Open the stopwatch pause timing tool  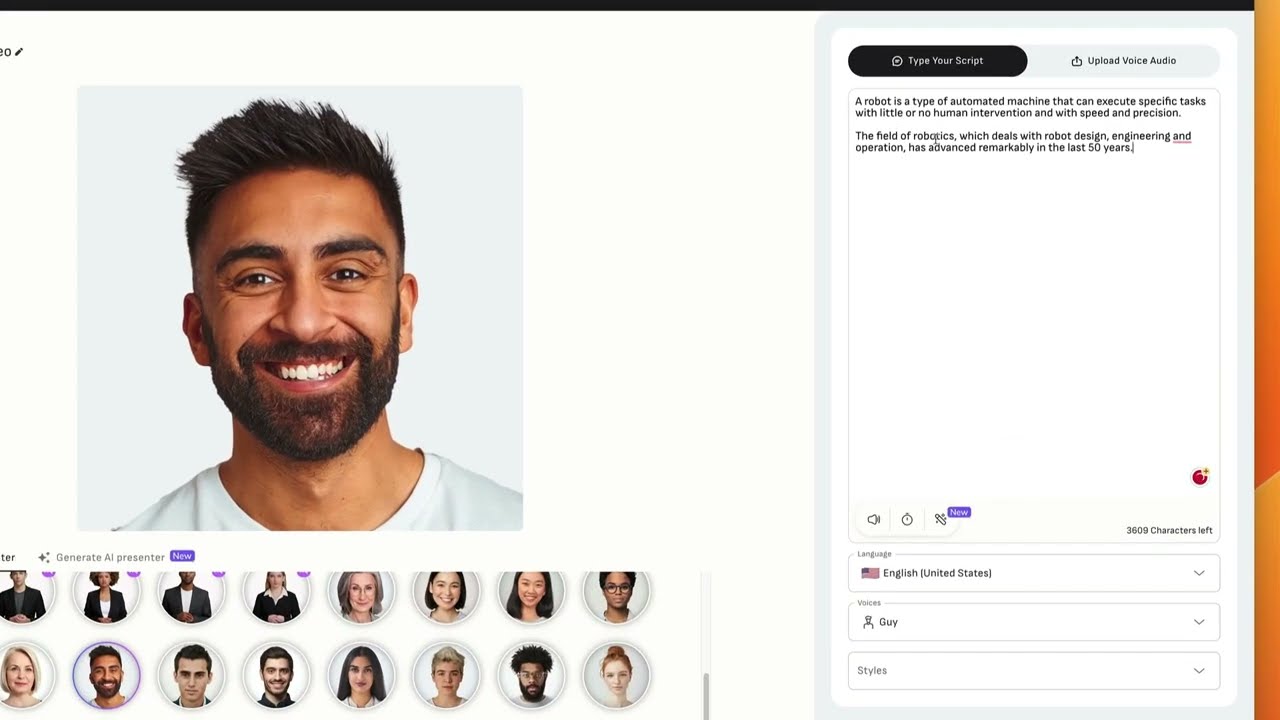point(907,519)
